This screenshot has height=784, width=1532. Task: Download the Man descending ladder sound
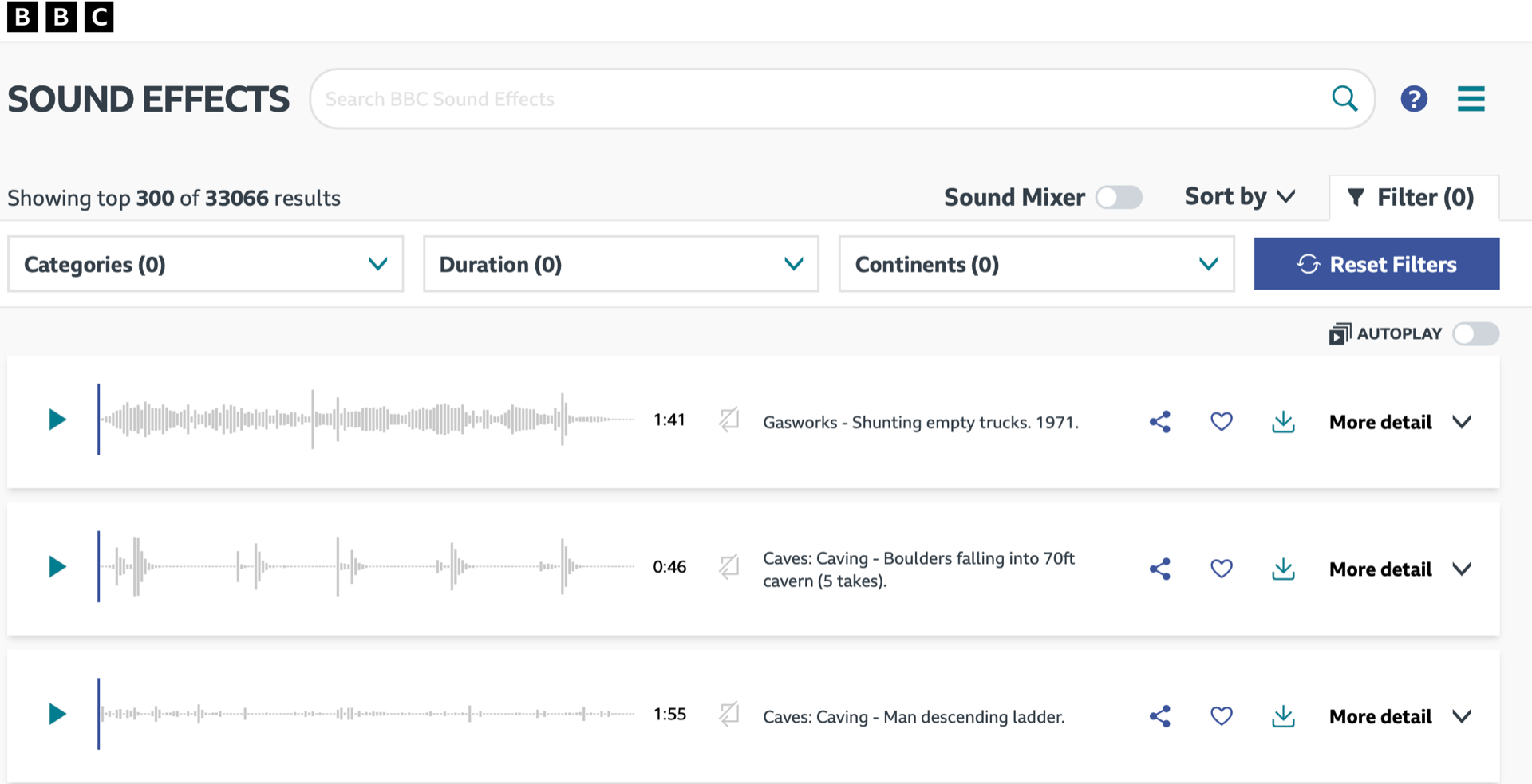[1283, 716]
